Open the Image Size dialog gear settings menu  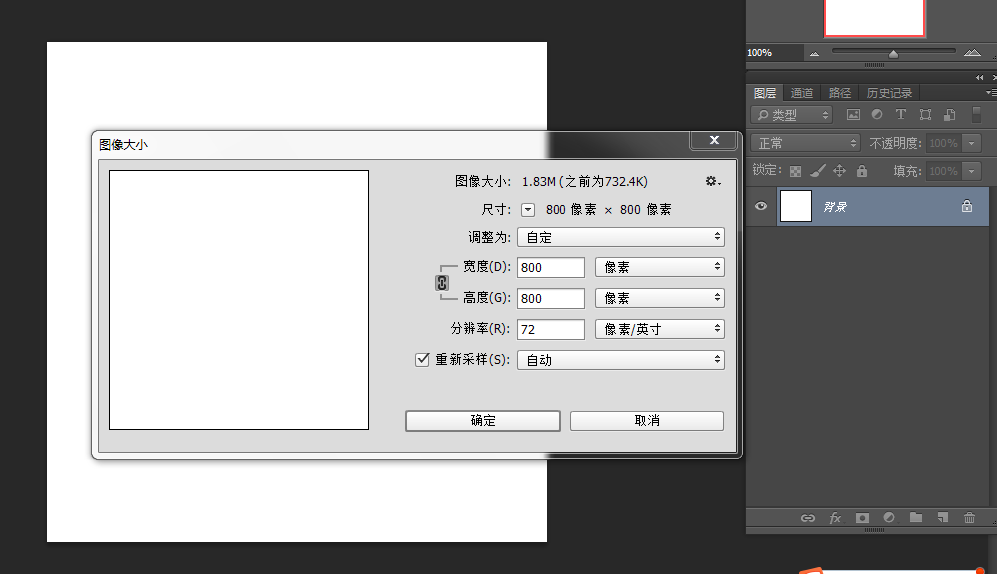pyautogui.click(x=713, y=181)
